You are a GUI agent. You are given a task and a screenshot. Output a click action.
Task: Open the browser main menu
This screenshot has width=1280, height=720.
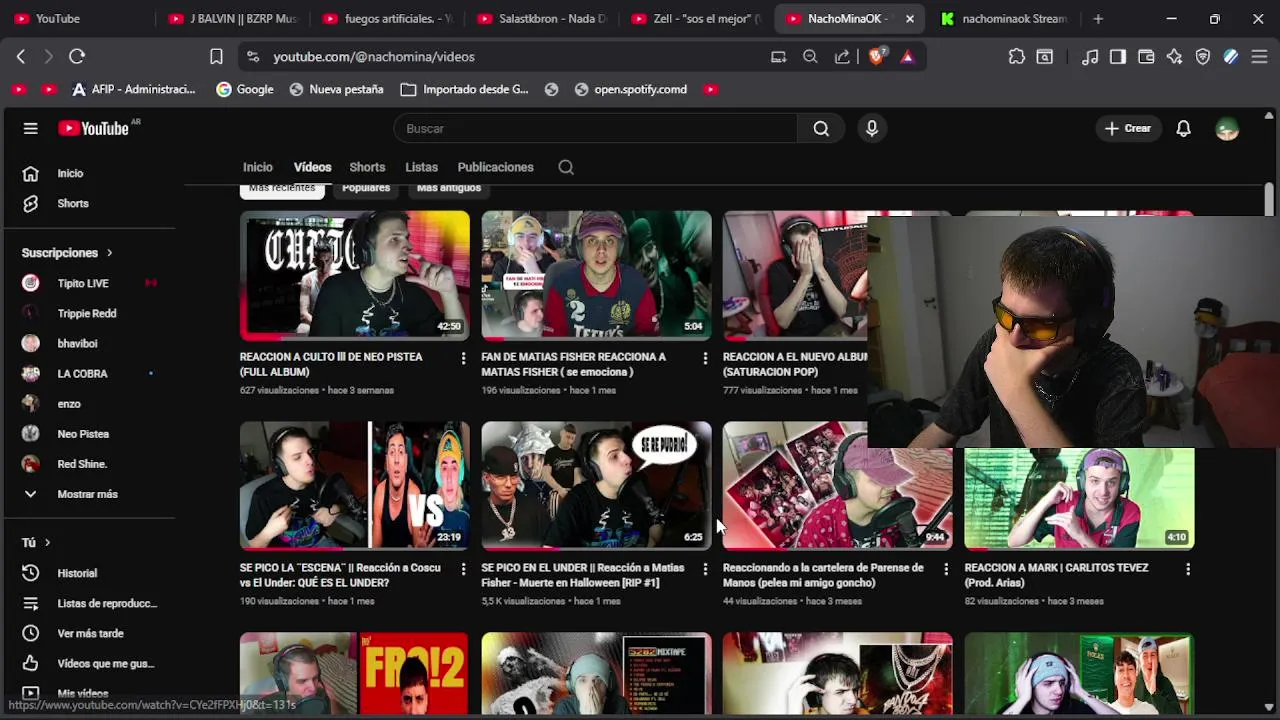point(1260,57)
